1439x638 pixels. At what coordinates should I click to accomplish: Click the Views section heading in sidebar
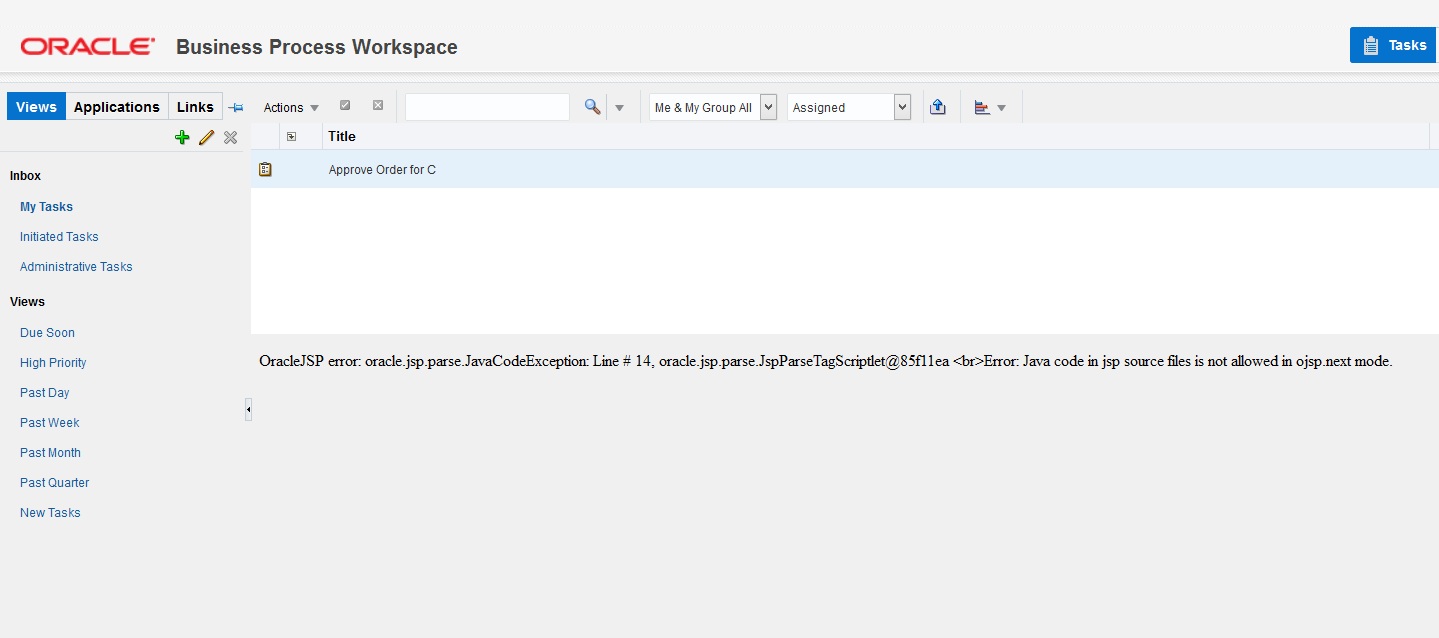coord(27,302)
